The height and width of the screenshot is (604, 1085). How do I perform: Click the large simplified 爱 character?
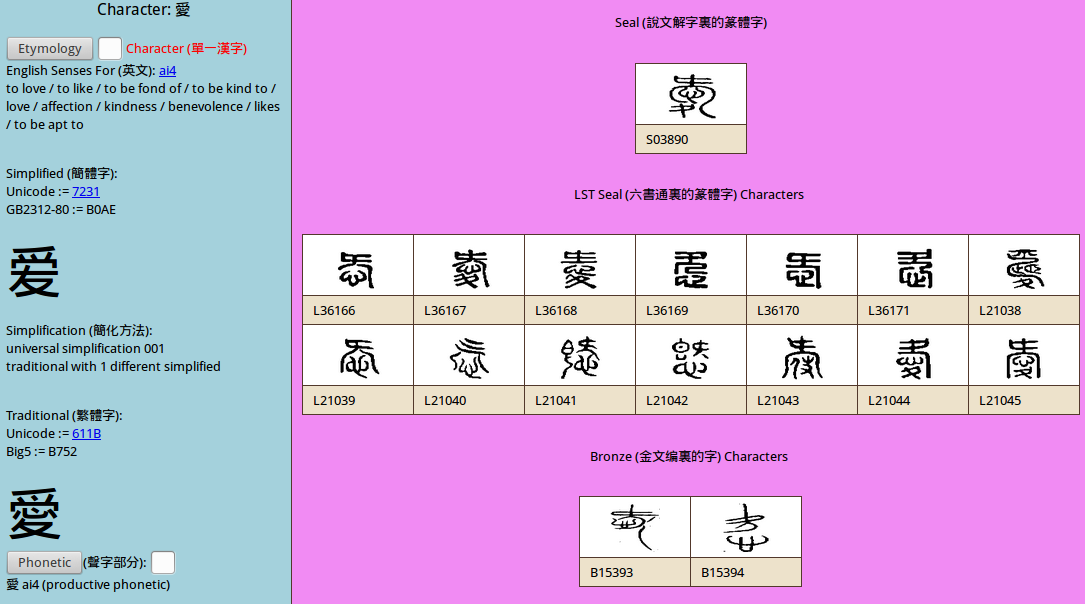click(34, 272)
